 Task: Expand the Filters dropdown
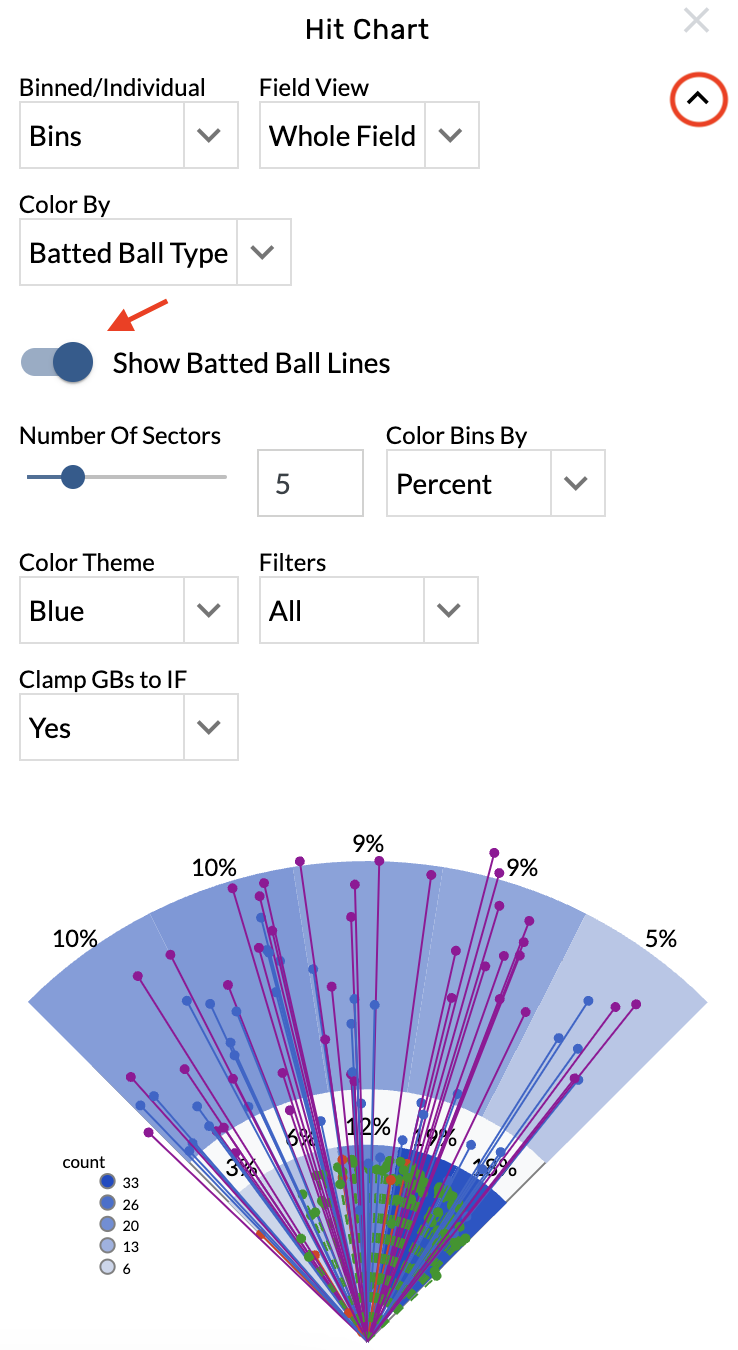[x=368, y=610]
